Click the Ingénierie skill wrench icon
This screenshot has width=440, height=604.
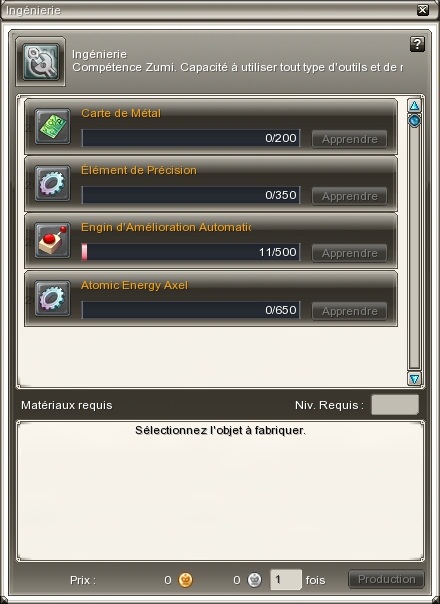41,62
